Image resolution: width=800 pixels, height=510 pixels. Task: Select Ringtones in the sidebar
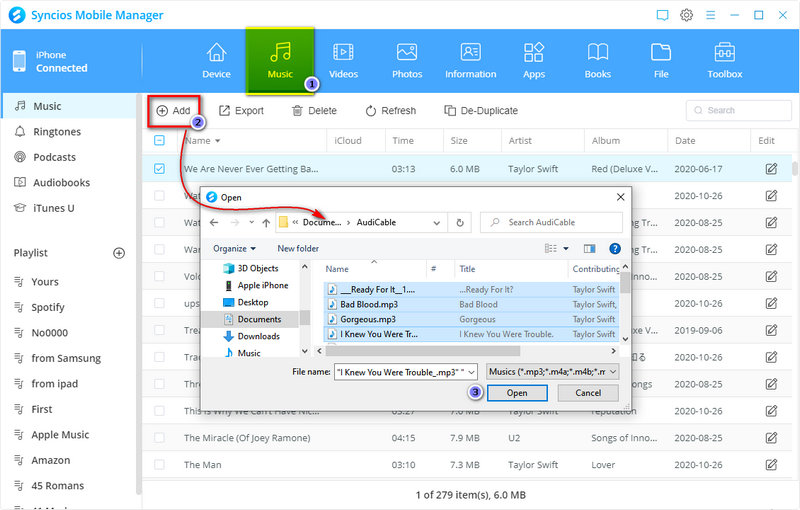coord(69,132)
